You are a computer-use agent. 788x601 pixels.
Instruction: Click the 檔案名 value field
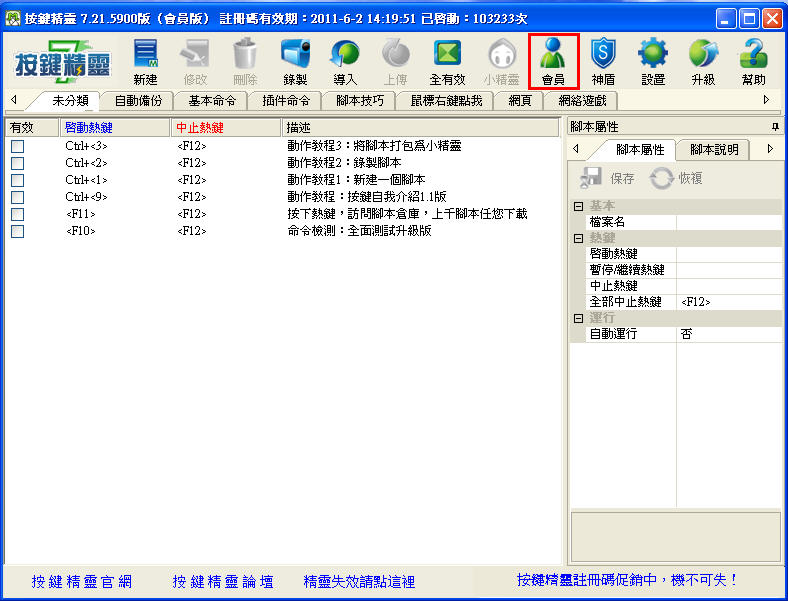(x=728, y=222)
